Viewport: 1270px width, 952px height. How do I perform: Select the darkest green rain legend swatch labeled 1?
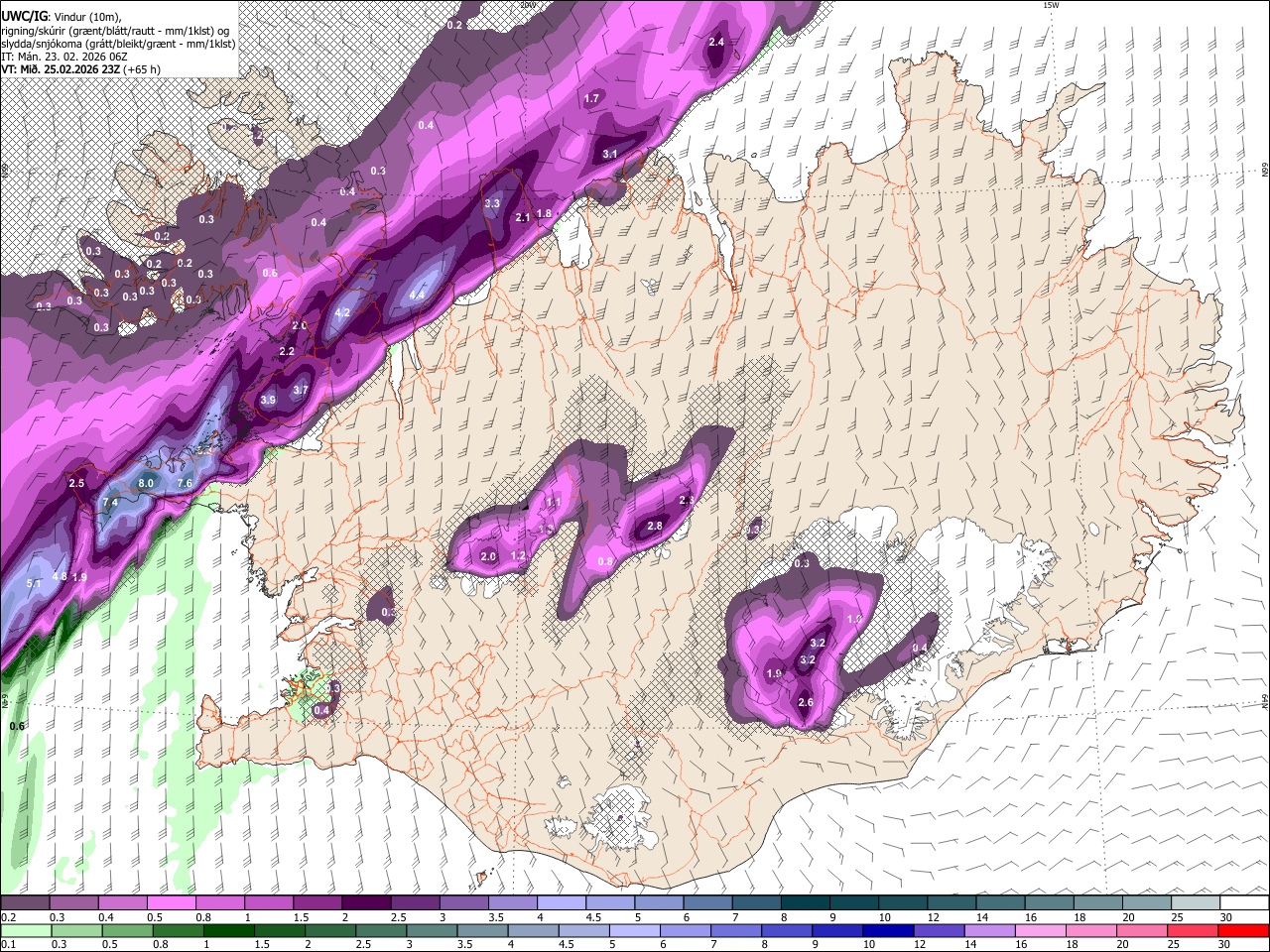click(228, 930)
